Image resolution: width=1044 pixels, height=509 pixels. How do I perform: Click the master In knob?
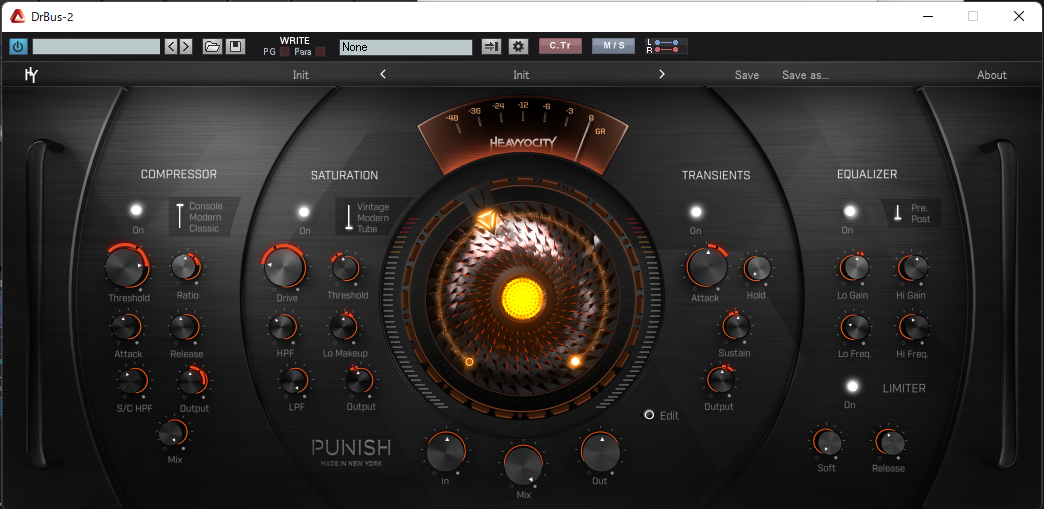click(x=445, y=452)
